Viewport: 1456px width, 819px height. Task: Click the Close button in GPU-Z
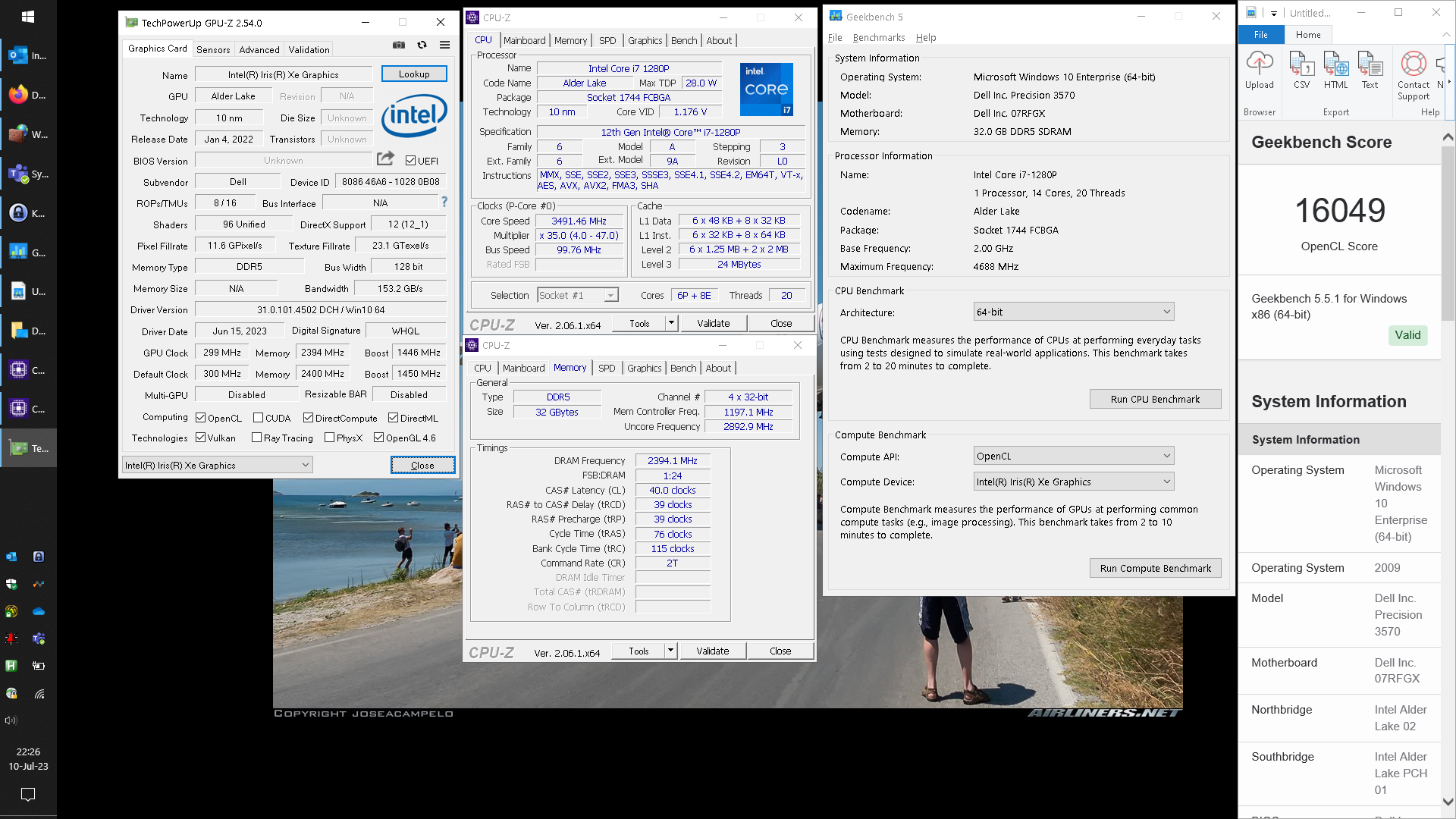[x=422, y=465]
